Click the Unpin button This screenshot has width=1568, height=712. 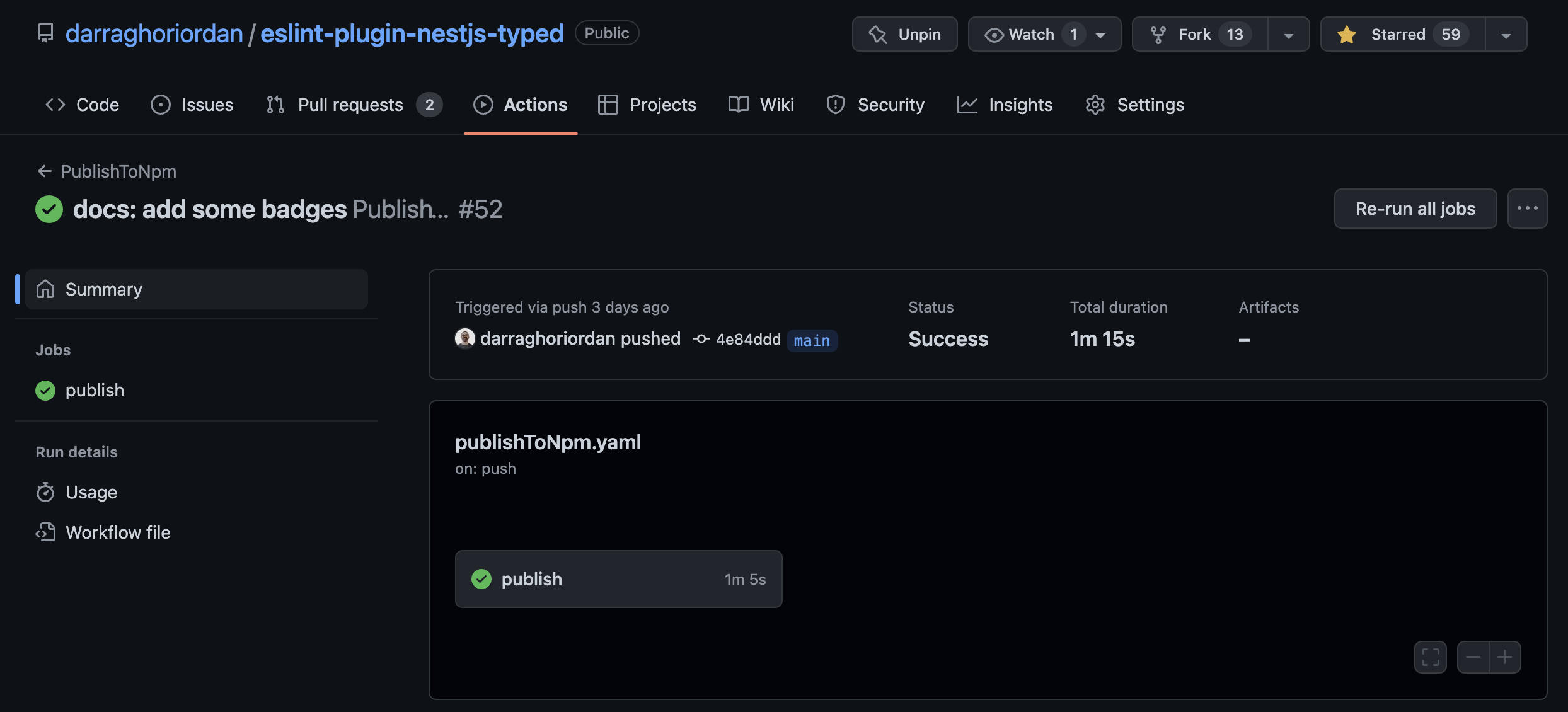904,34
